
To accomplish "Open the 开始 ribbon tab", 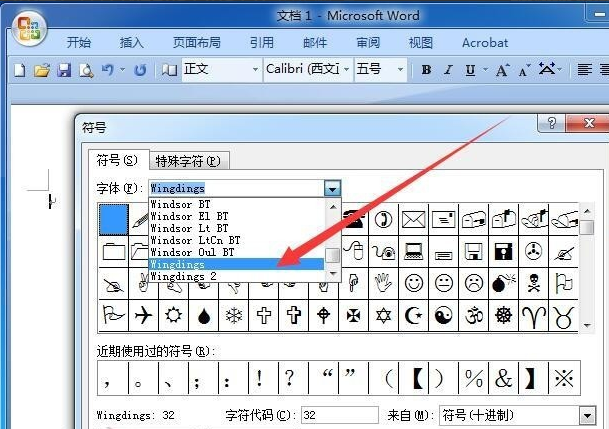I will (78, 42).
